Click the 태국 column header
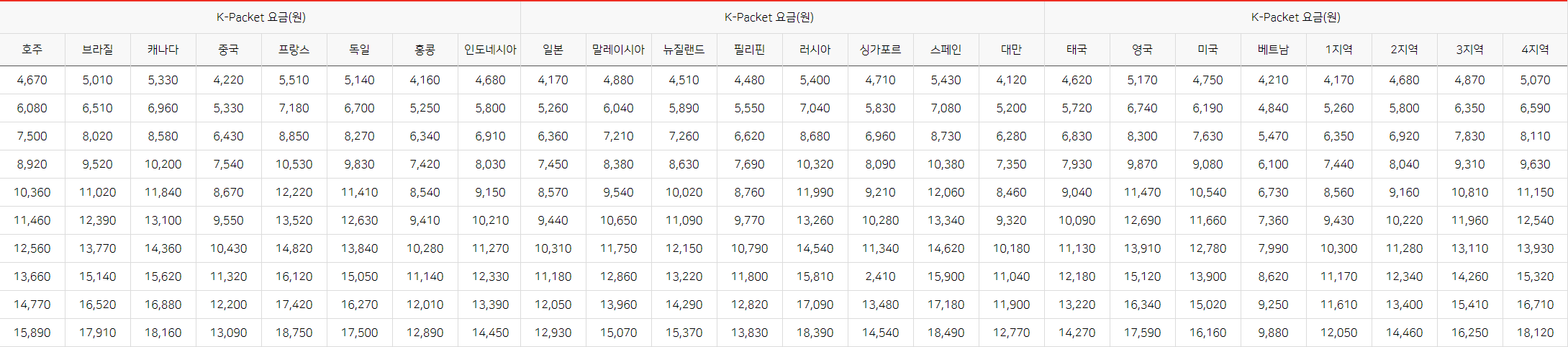The width and height of the screenshot is (1568, 347). [1077, 50]
